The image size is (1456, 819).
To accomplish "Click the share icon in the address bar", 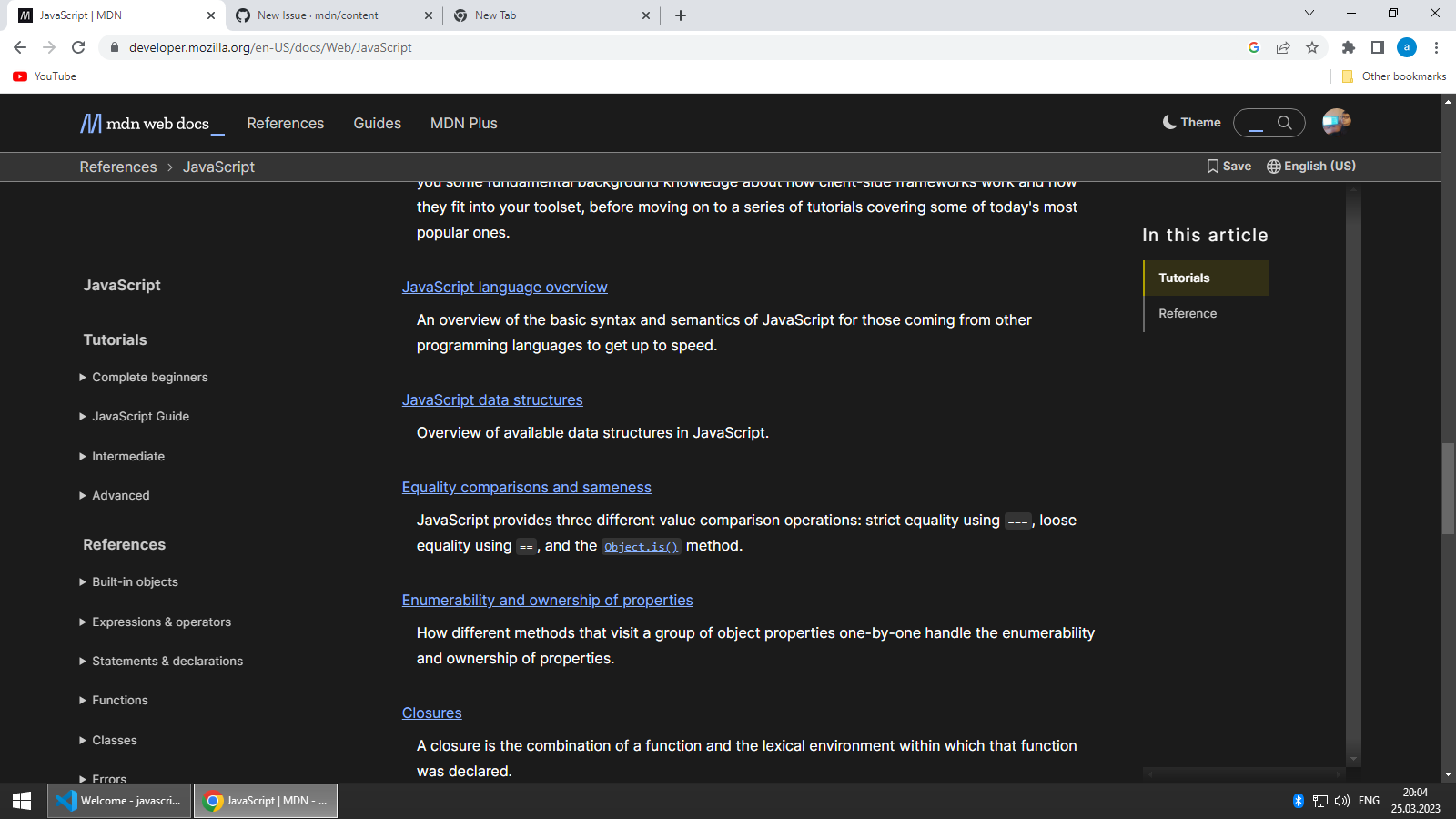I will (x=1283, y=47).
